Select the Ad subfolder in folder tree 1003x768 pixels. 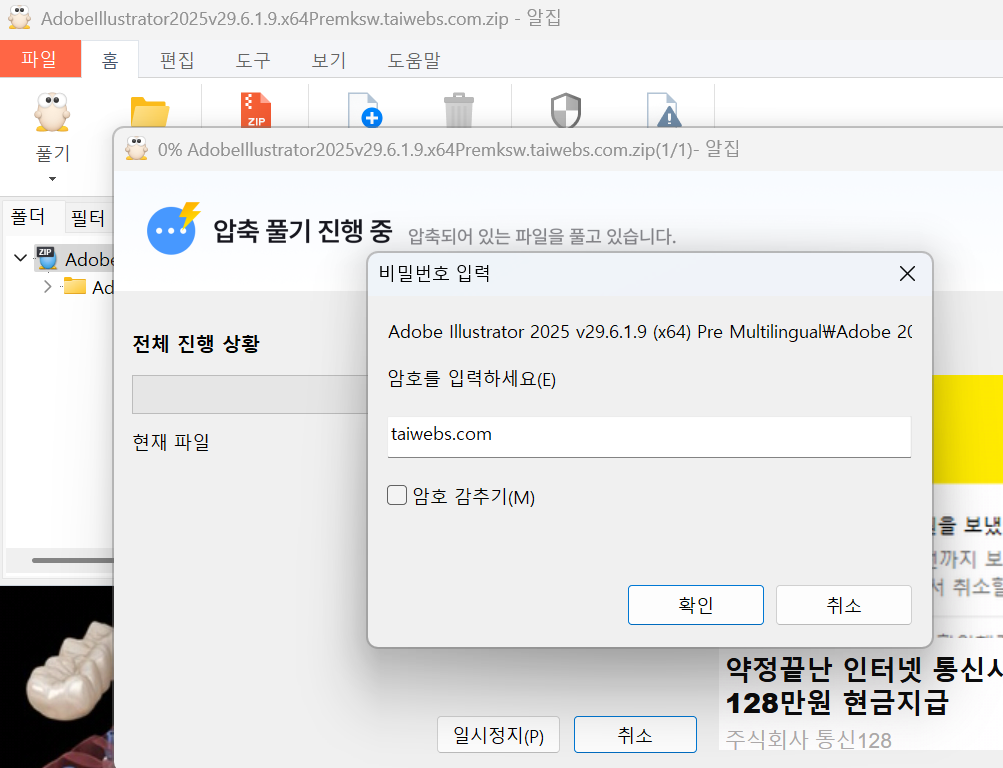(89, 287)
